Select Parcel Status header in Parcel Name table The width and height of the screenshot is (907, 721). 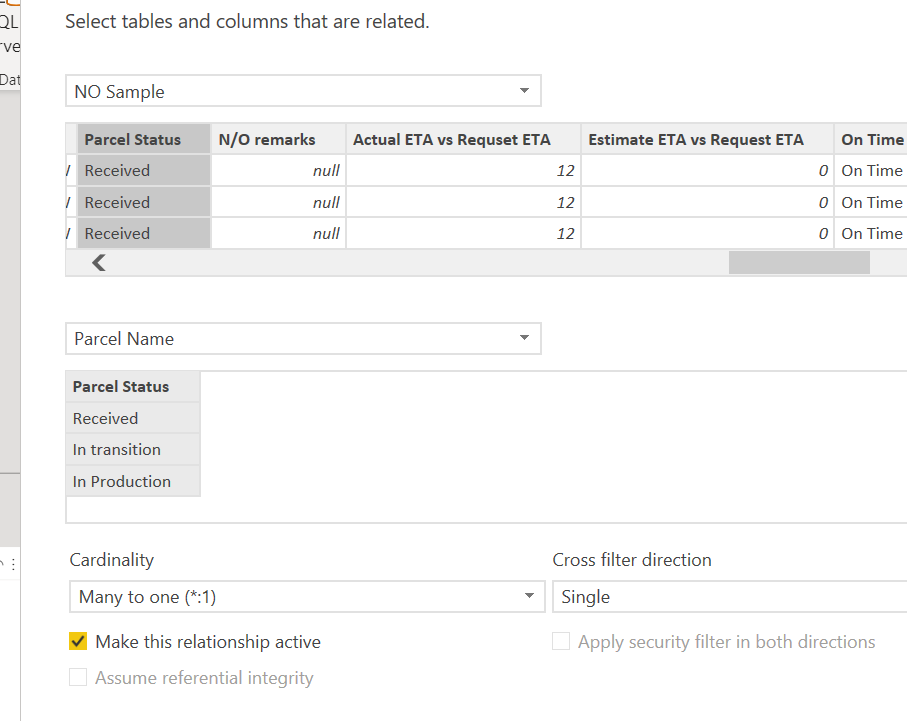click(133, 387)
